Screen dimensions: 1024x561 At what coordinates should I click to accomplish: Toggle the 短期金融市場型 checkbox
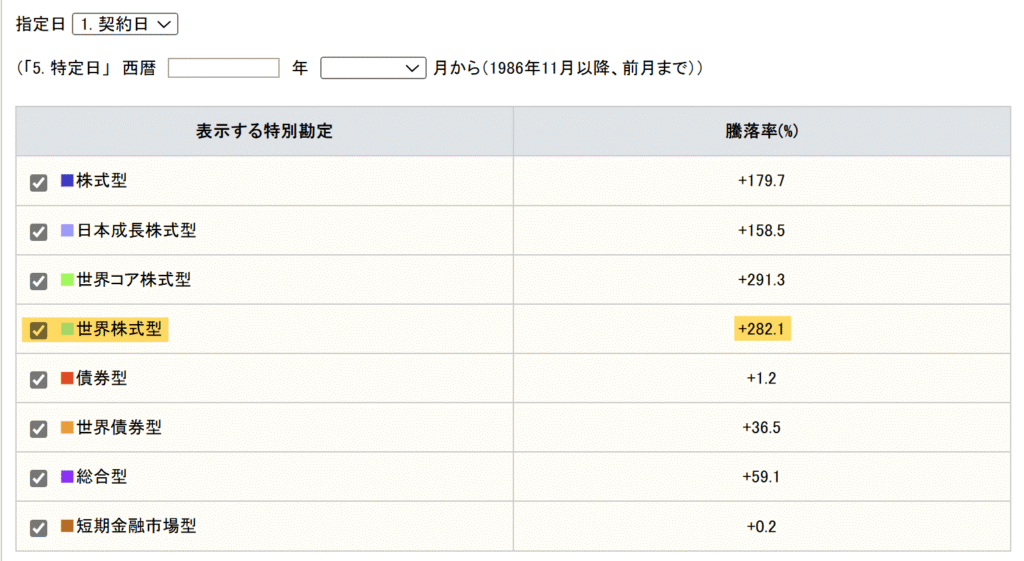[39, 527]
